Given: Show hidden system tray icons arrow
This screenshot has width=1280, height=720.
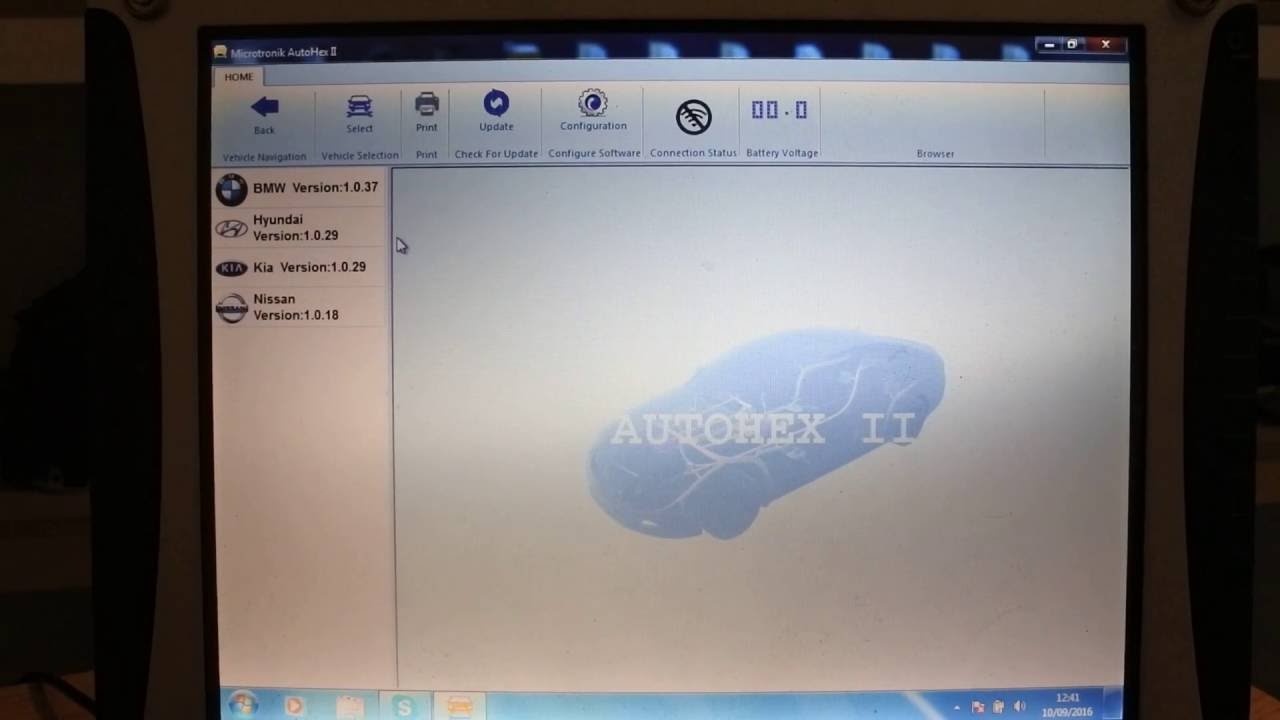Looking at the screenshot, I should click(957, 708).
